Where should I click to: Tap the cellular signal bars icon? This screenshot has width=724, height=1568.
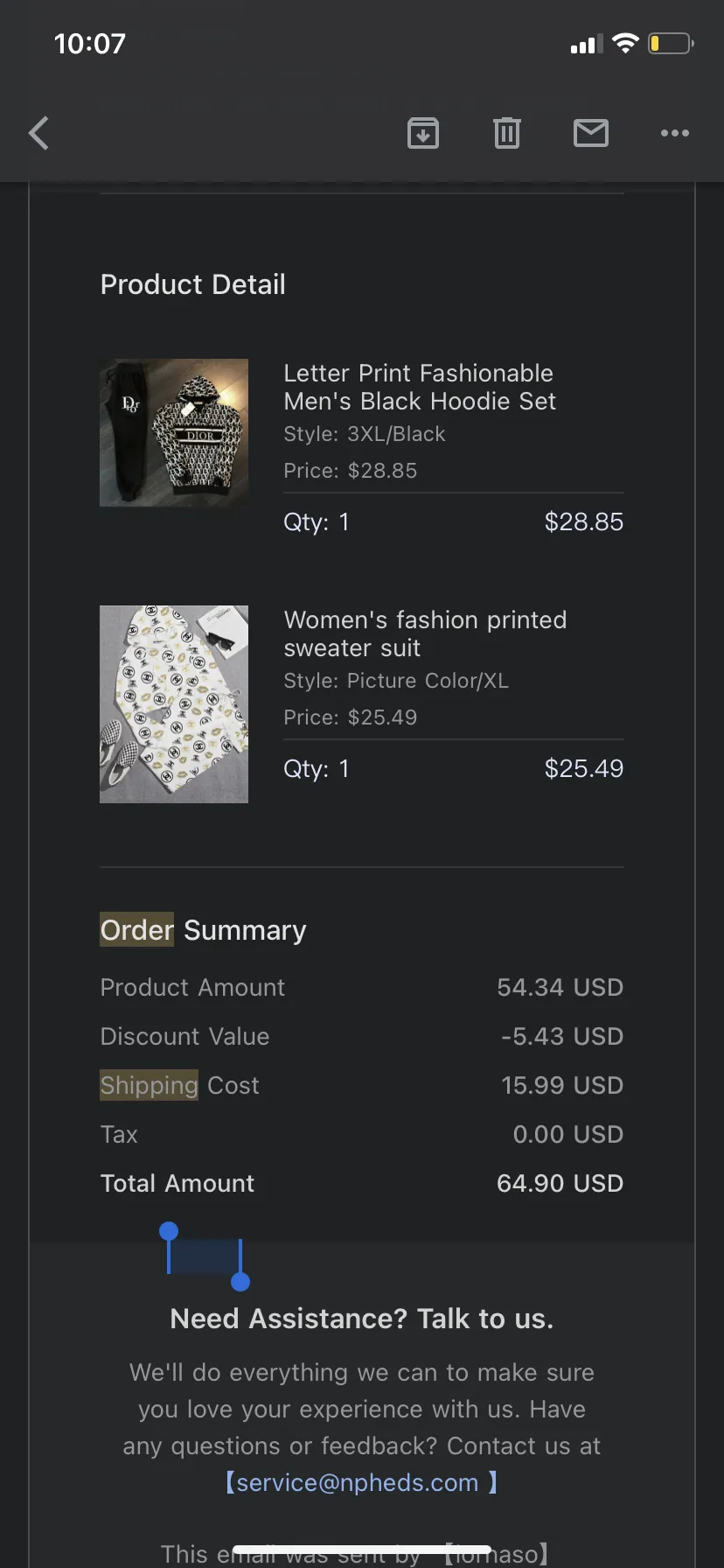[x=587, y=44]
